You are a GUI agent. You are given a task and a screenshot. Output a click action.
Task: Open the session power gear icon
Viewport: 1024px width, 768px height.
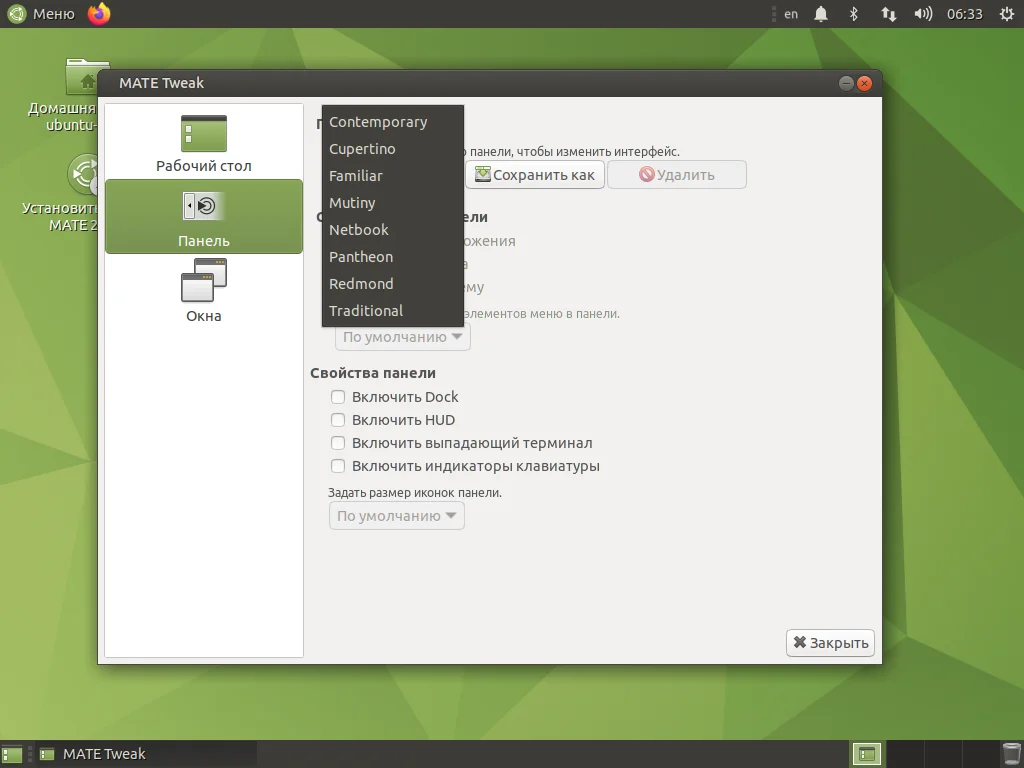[x=1007, y=14]
